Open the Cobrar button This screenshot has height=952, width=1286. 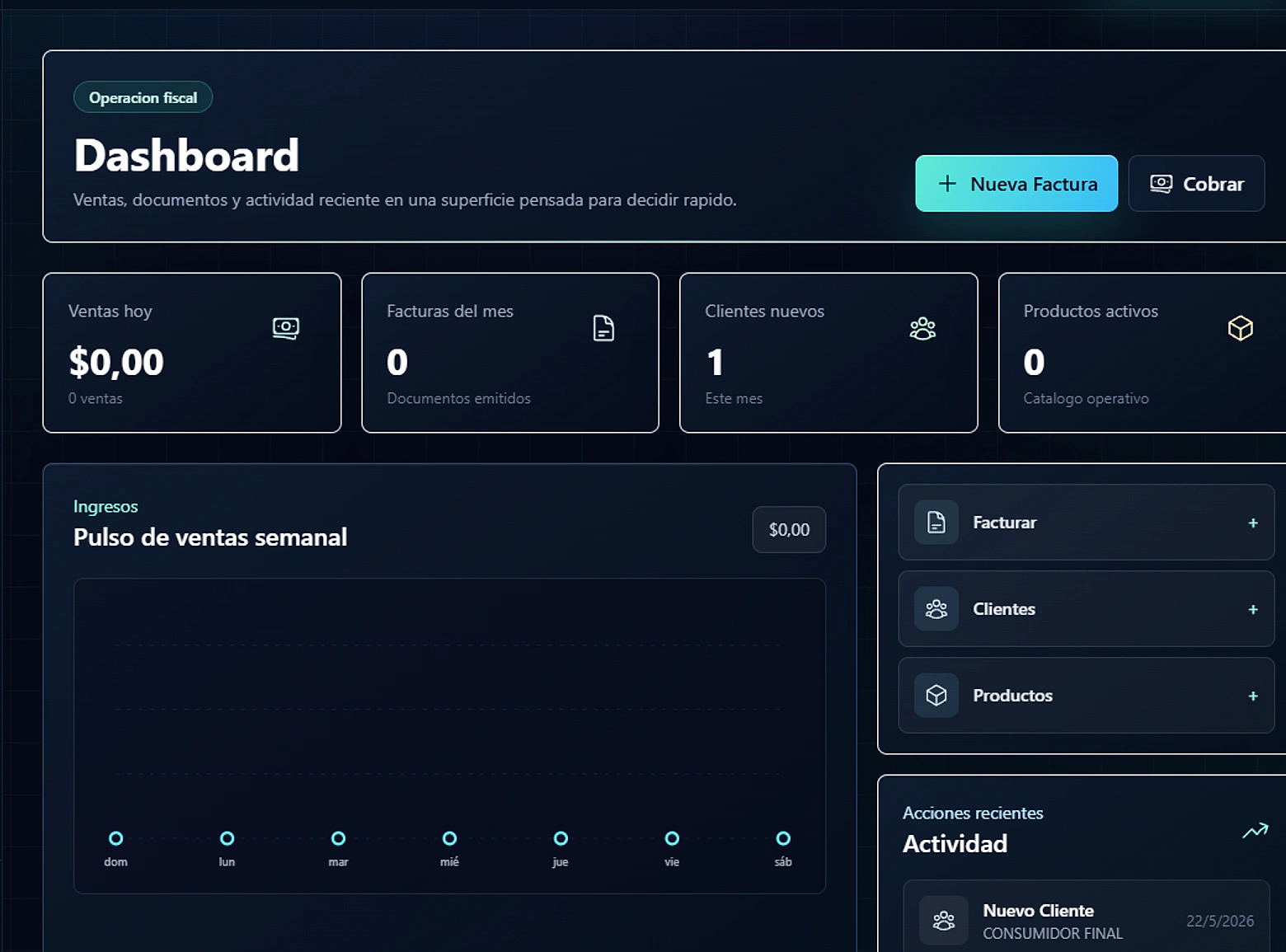(1196, 184)
